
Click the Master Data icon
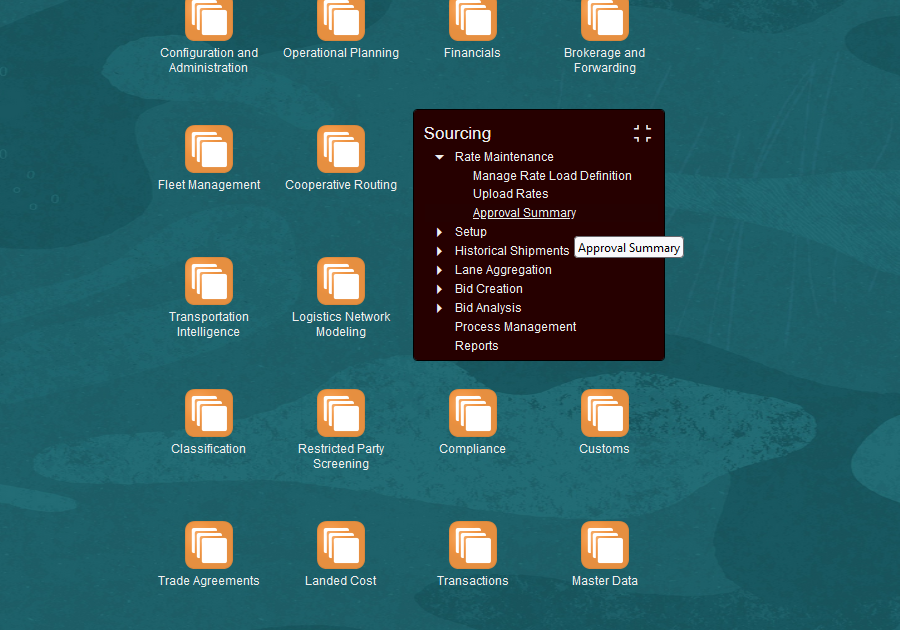(605, 545)
